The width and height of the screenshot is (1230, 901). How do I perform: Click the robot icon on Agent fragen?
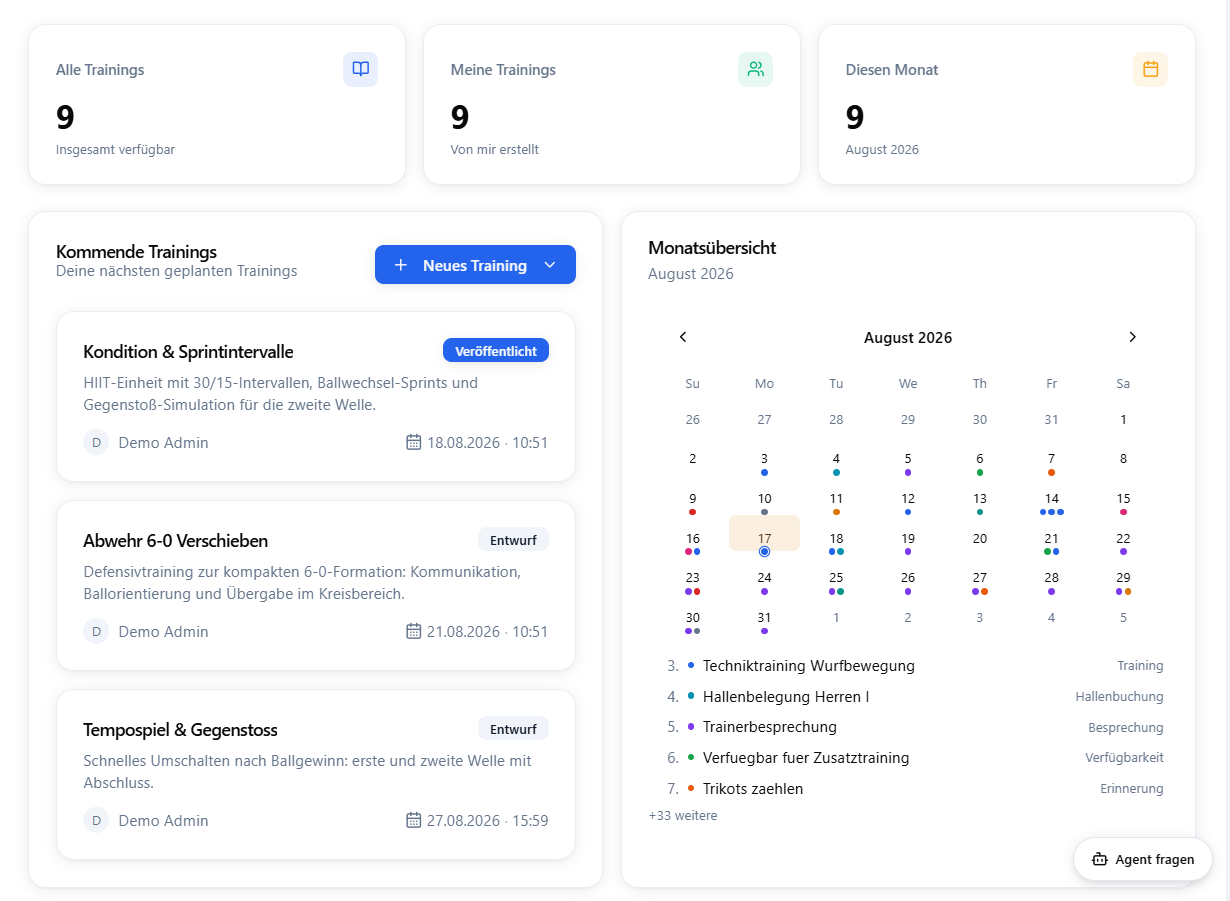tap(1100, 859)
